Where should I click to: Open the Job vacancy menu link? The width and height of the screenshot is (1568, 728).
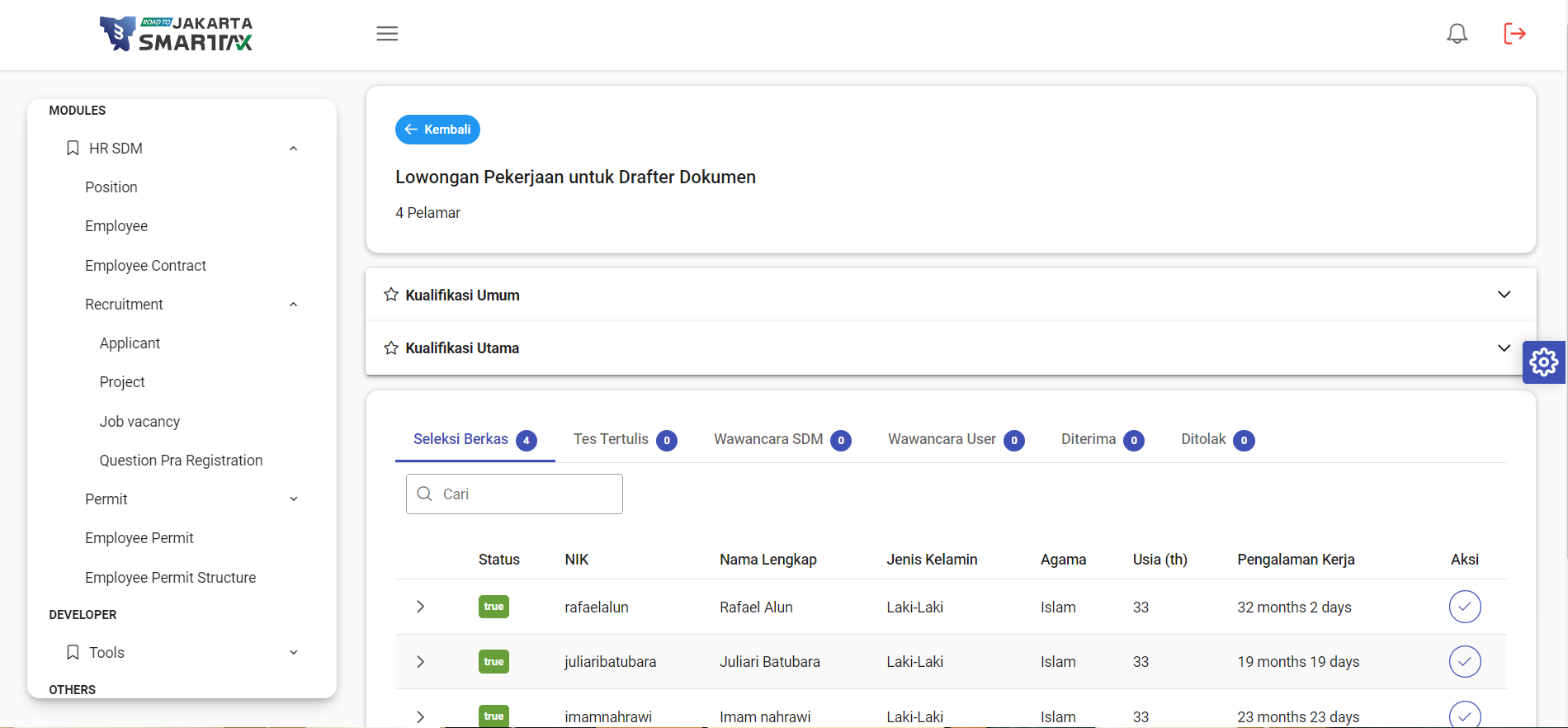click(x=139, y=422)
